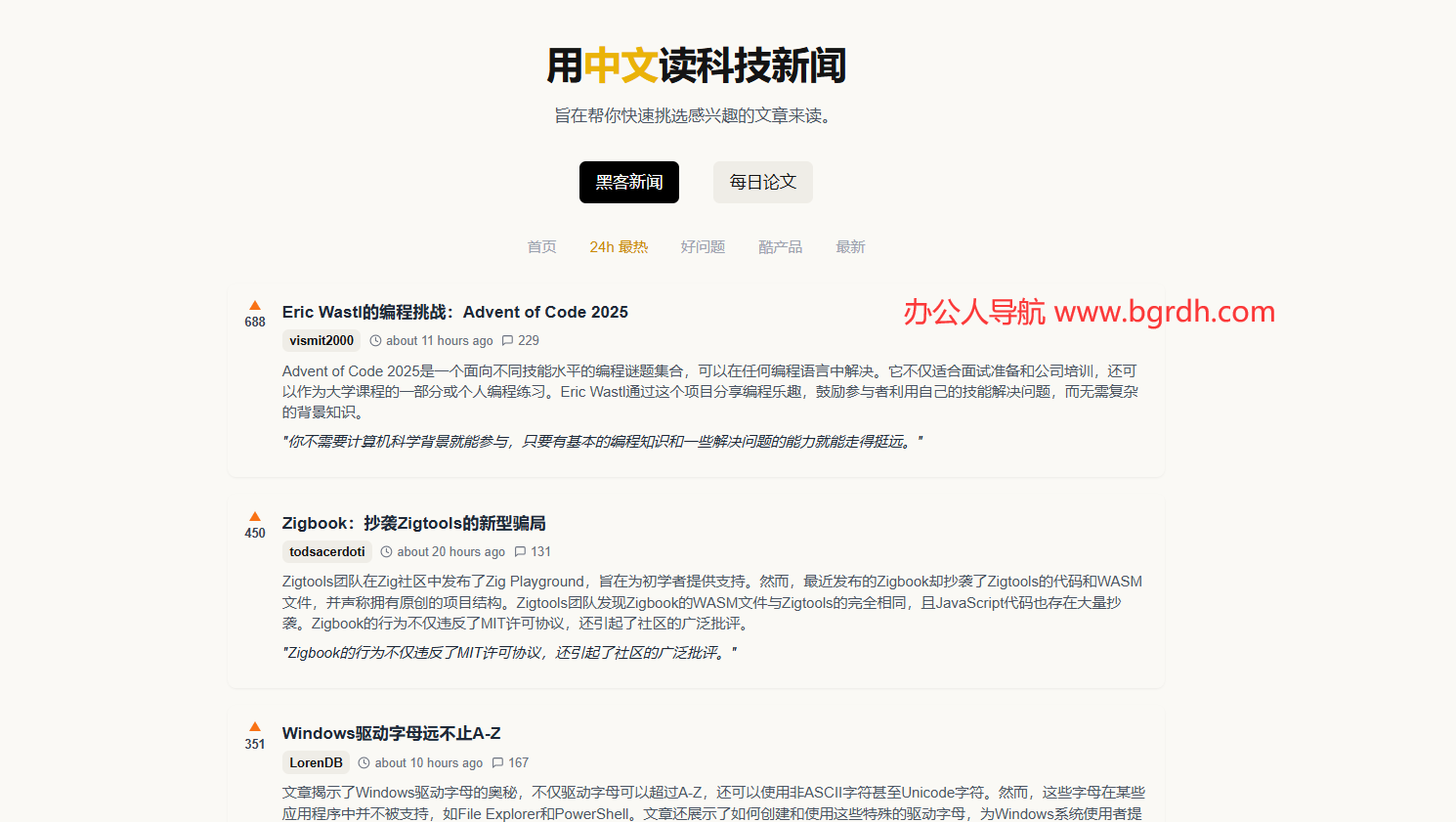Upvote the Windows drive letters story
1456x822 pixels.
(x=255, y=727)
